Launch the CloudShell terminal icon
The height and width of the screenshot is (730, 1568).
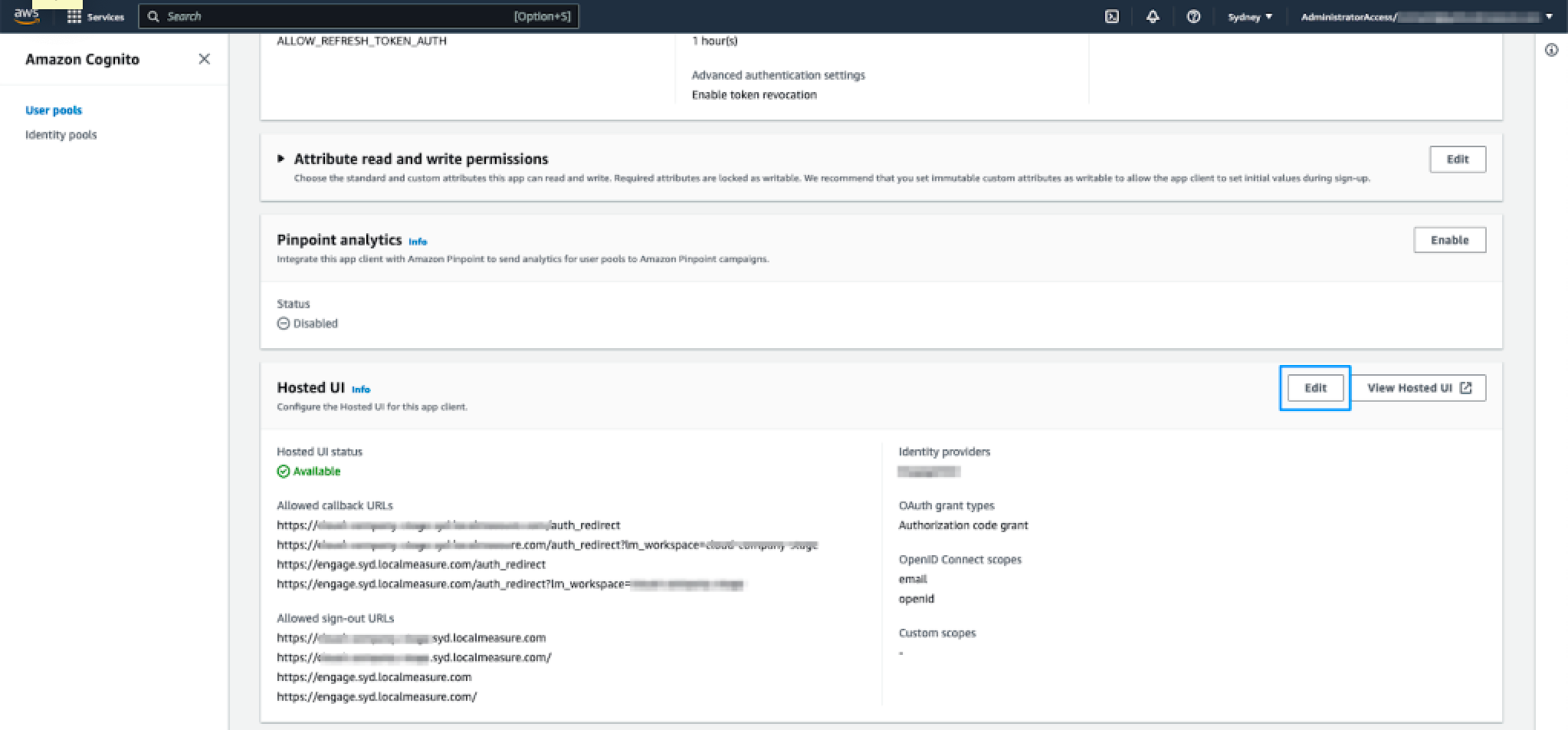1111,16
